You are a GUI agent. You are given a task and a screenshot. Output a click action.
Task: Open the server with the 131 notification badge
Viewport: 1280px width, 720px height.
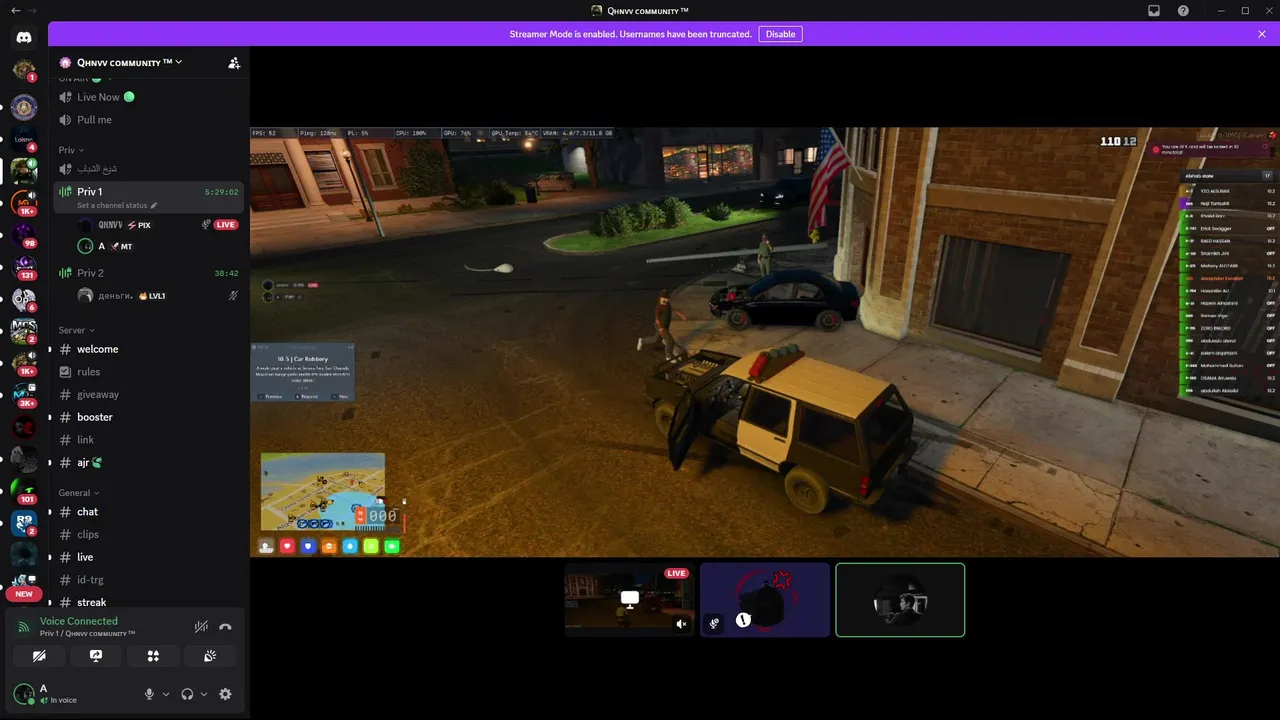coord(24,267)
